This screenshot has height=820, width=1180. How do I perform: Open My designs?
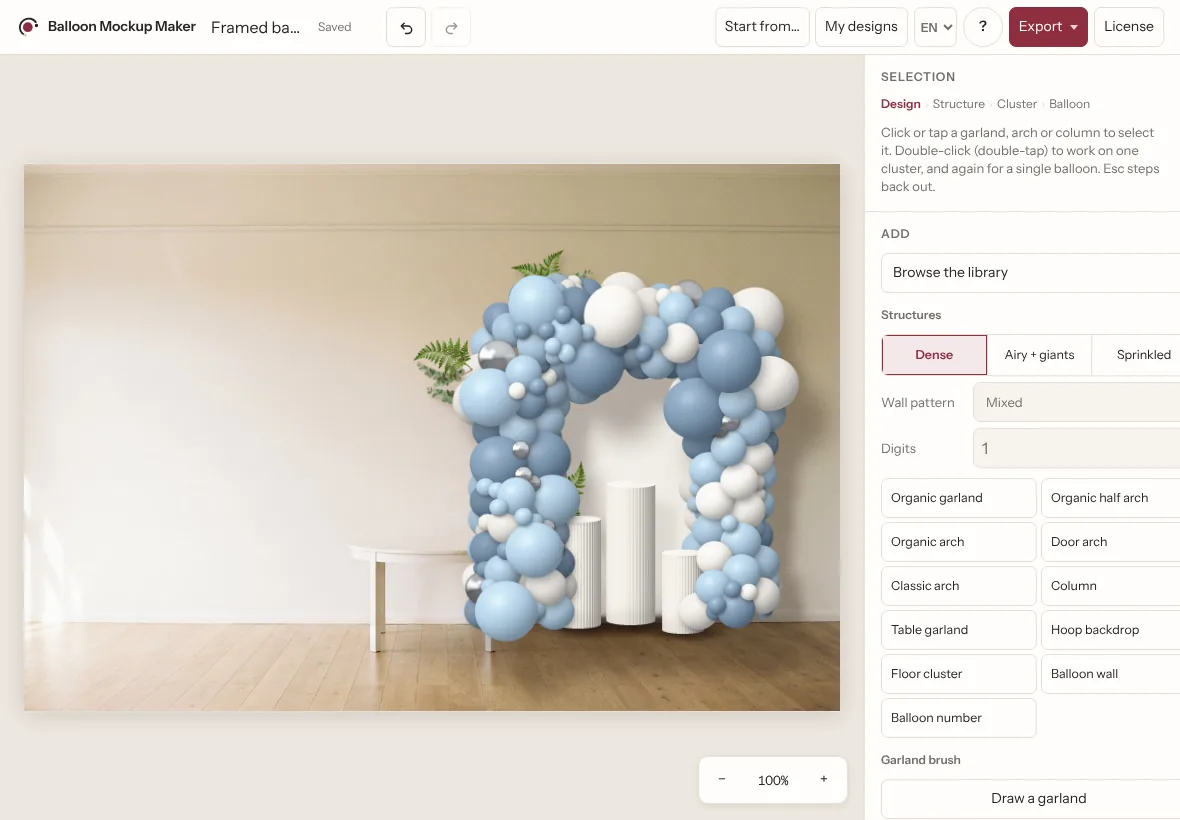pyautogui.click(x=861, y=27)
